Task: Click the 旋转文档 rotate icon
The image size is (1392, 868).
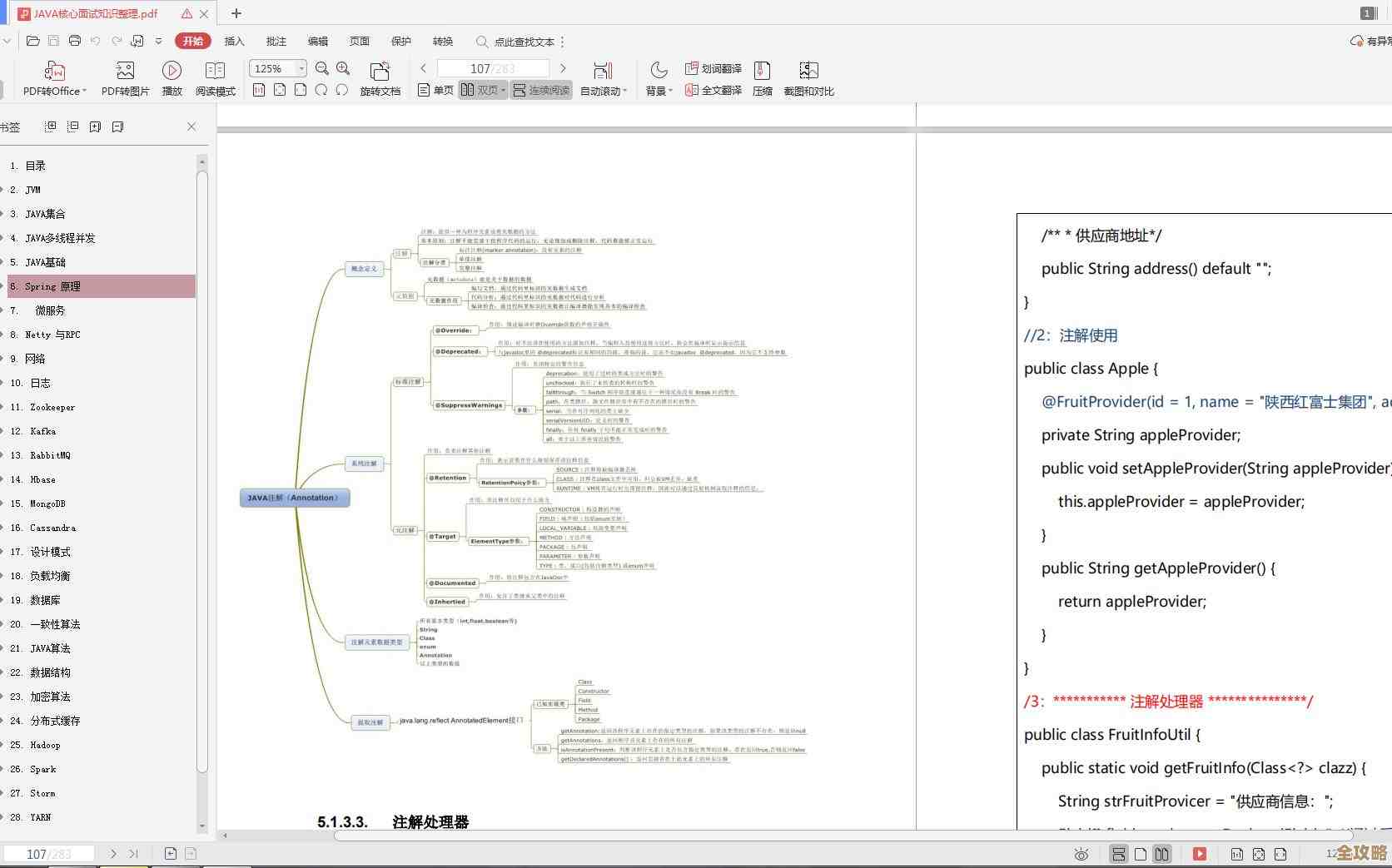Action: [x=380, y=72]
